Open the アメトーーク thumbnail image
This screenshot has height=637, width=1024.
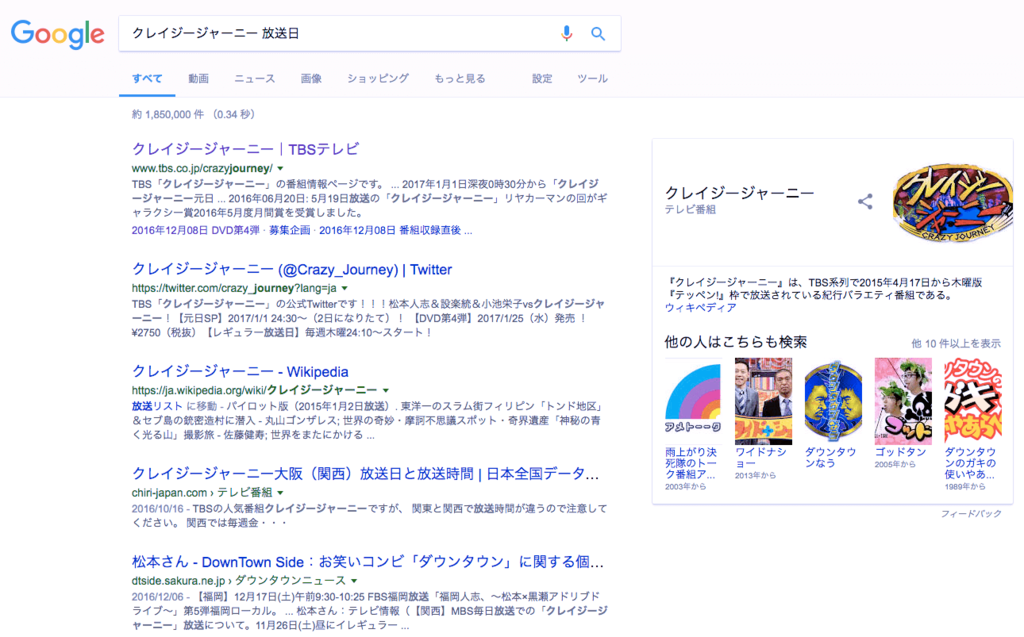pos(692,400)
